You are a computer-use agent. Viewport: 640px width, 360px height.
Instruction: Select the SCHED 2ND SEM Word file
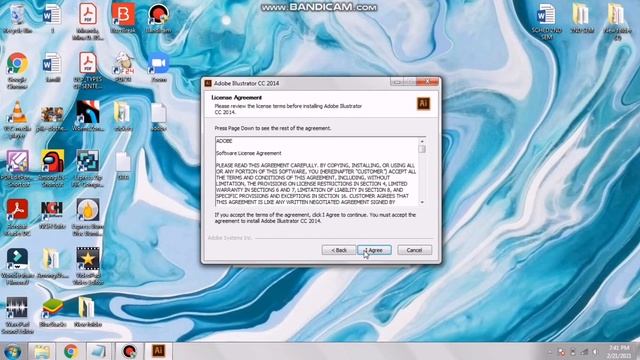point(547,21)
